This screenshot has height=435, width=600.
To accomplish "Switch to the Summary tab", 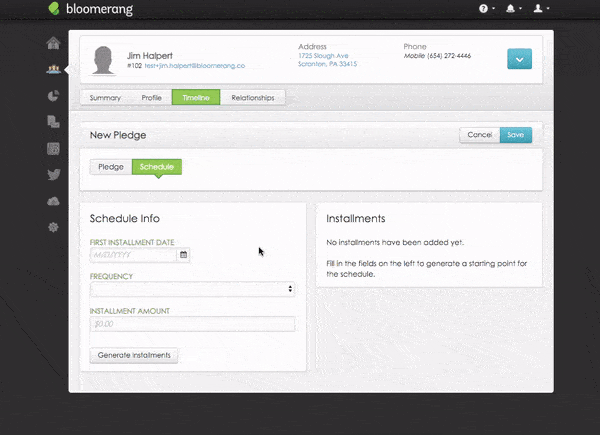I will 105,98.
